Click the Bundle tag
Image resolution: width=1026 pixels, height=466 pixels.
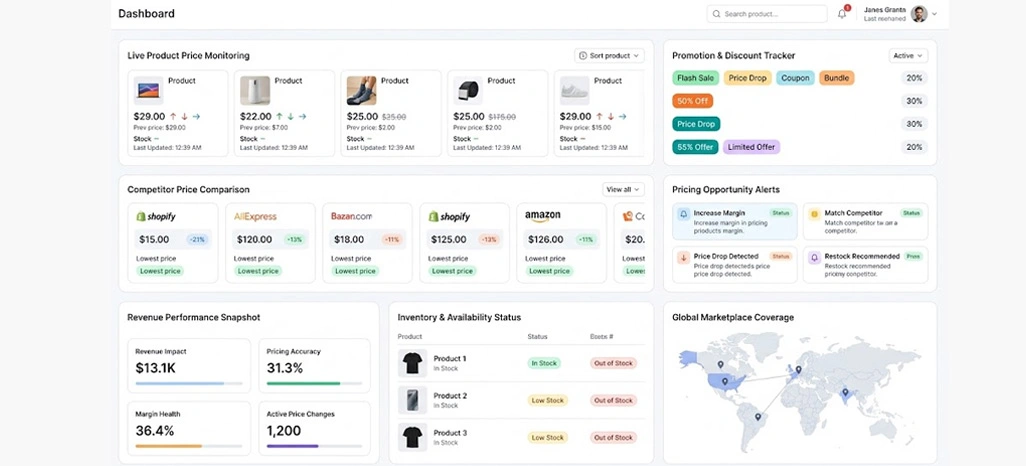[x=836, y=78]
